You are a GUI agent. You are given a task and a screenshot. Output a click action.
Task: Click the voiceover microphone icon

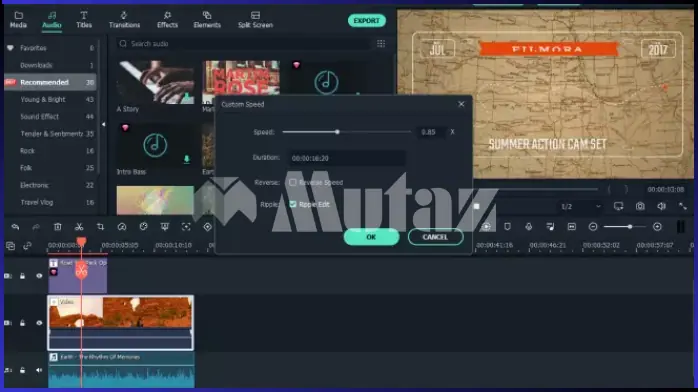tap(528, 227)
